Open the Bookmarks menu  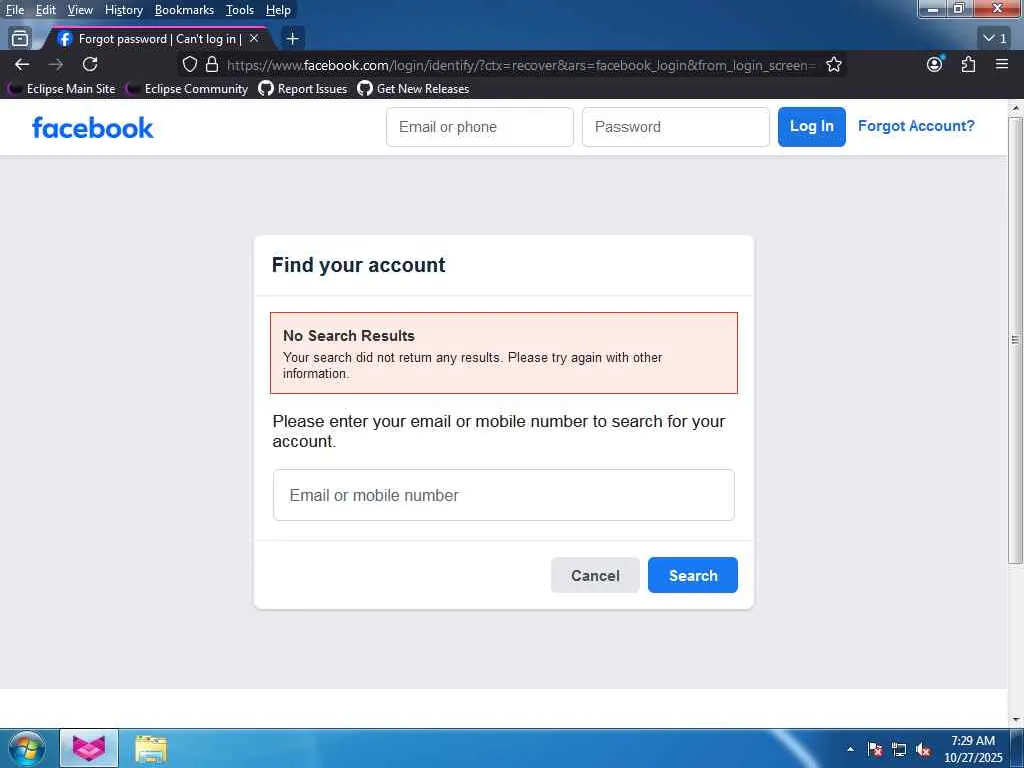[184, 10]
